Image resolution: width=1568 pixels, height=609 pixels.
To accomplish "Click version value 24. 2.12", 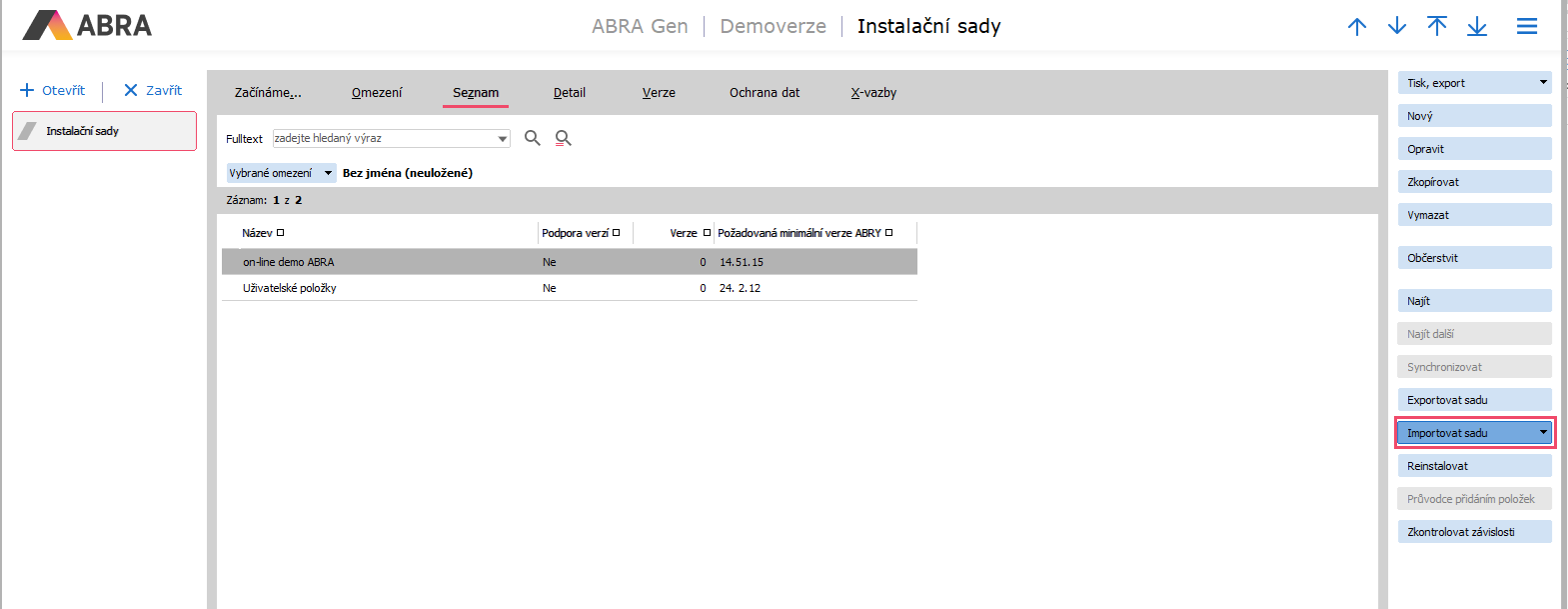I will (x=740, y=288).
